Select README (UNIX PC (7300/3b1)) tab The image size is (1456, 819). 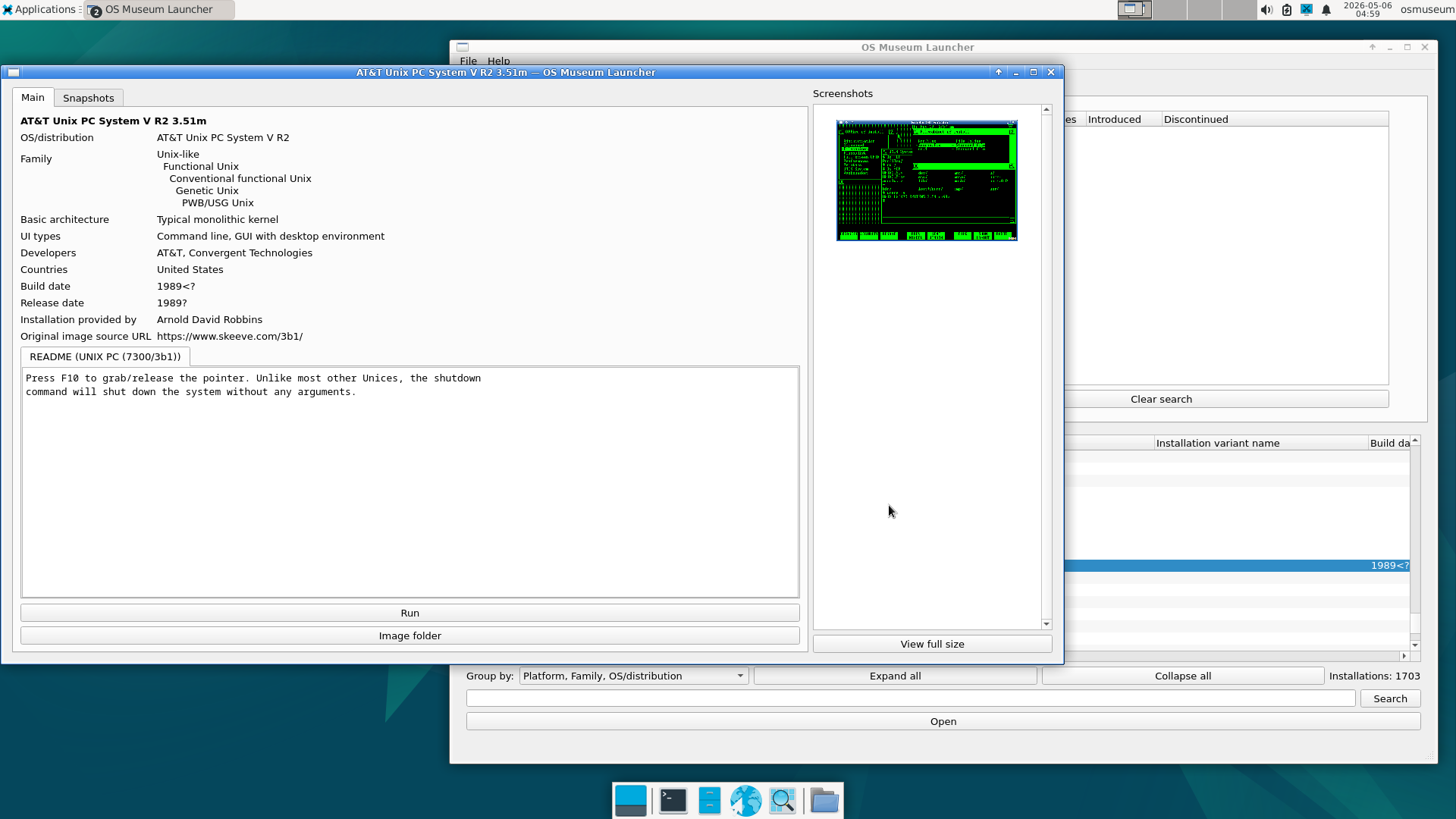click(105, 356)
